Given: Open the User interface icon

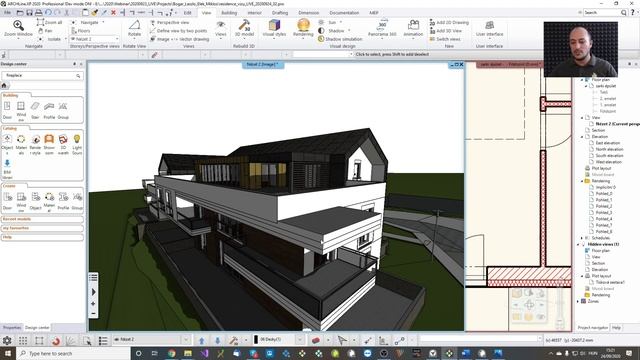Looking at the screenshot, I should click(489, 28).
